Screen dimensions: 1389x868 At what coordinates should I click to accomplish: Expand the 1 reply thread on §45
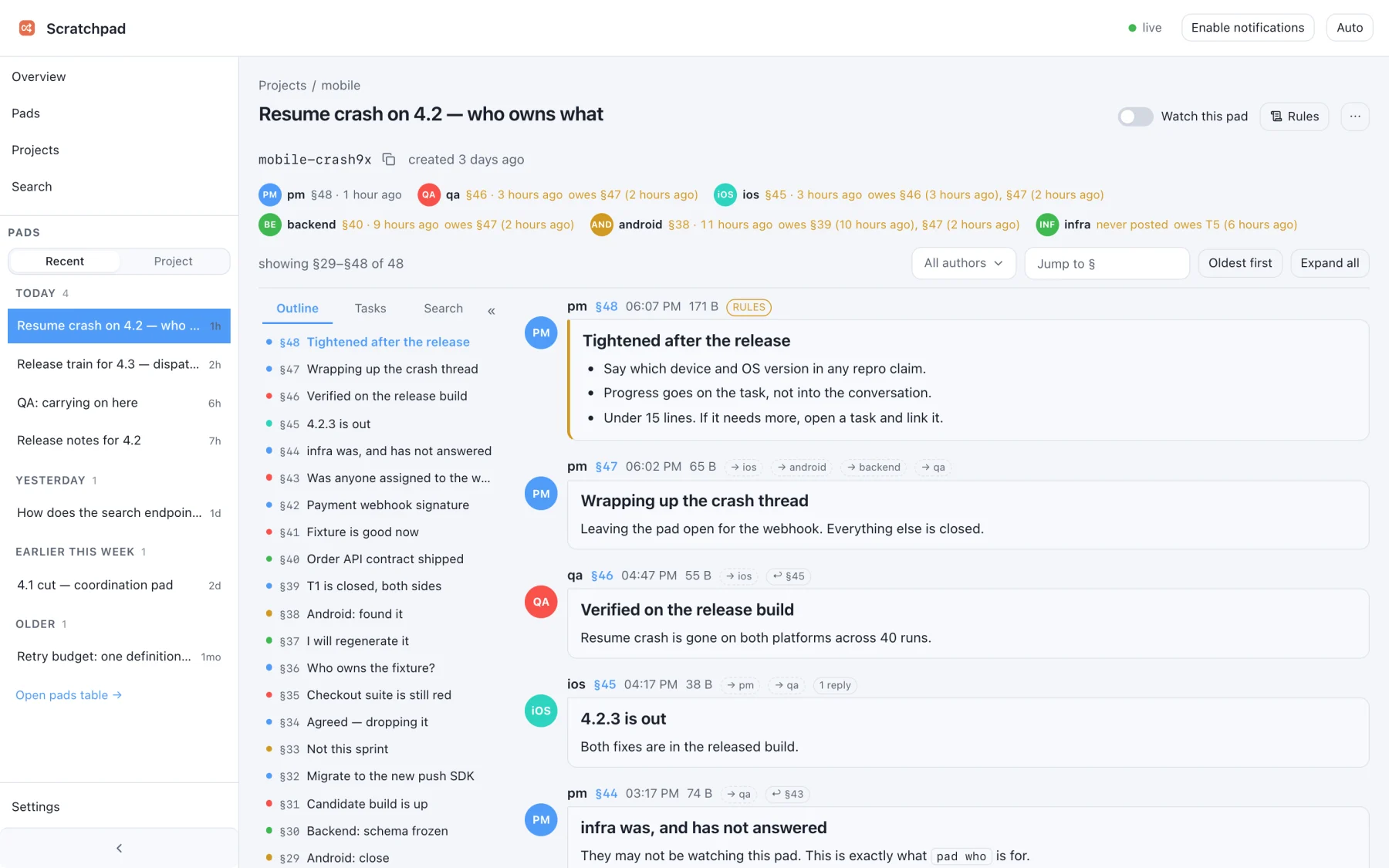[835, 685]
